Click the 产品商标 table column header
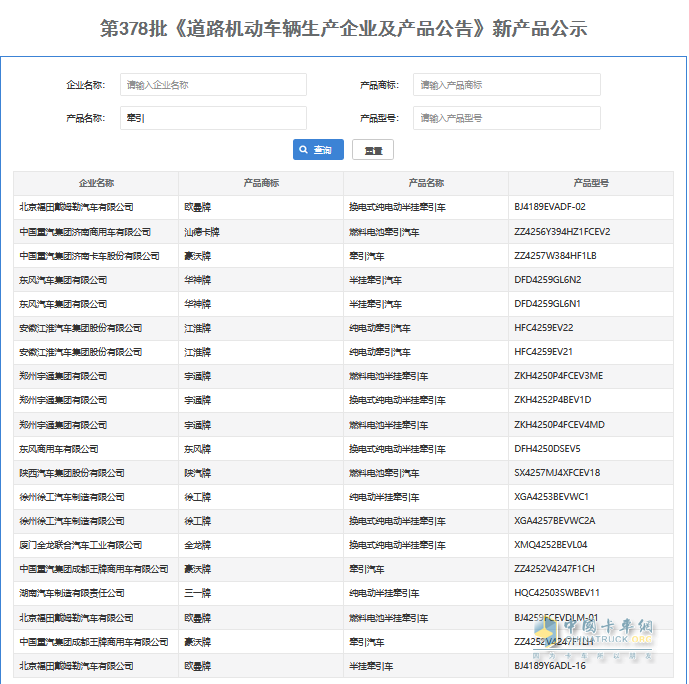 [261, 184]
